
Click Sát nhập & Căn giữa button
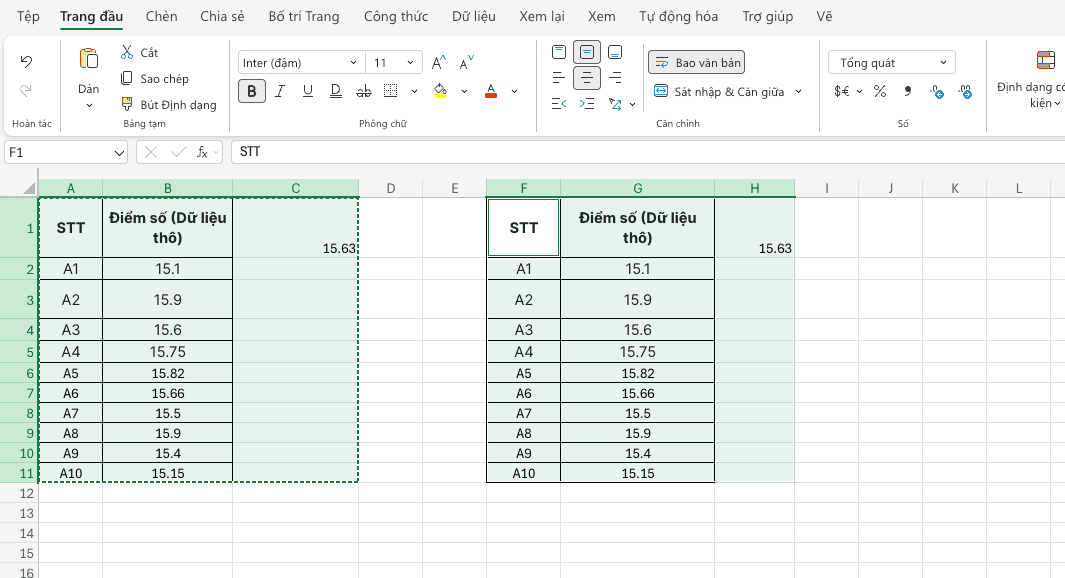pyautogui.click(x=719, y=91)
